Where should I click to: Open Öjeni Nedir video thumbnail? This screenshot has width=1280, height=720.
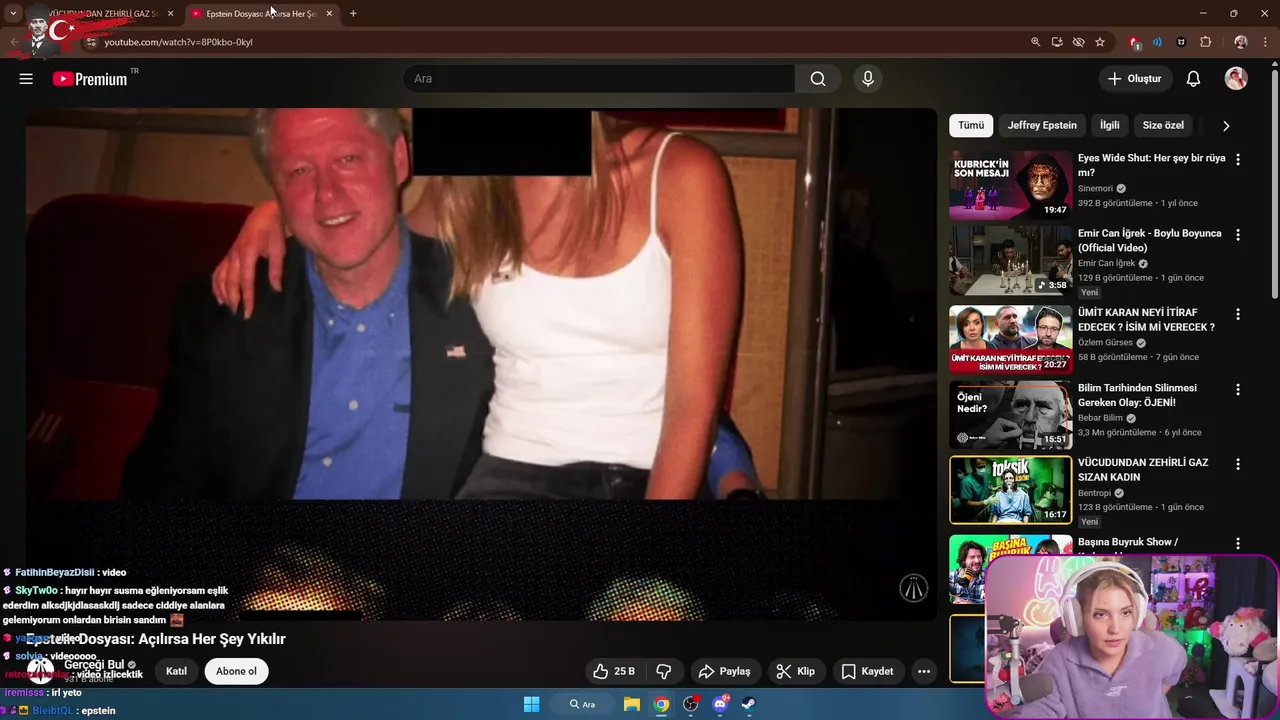[x=1010, y=415]
